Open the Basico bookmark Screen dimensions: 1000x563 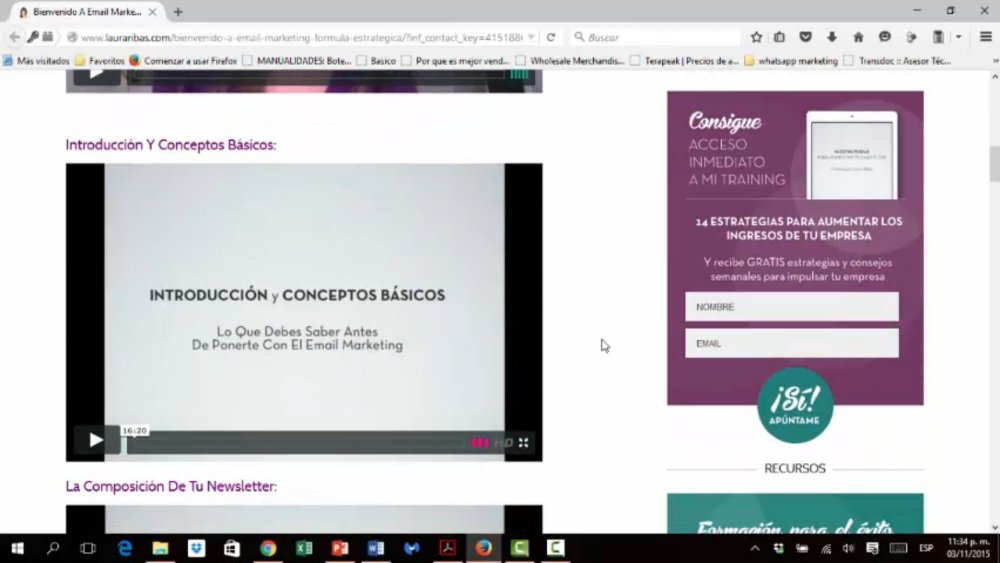tap(376, 61)
